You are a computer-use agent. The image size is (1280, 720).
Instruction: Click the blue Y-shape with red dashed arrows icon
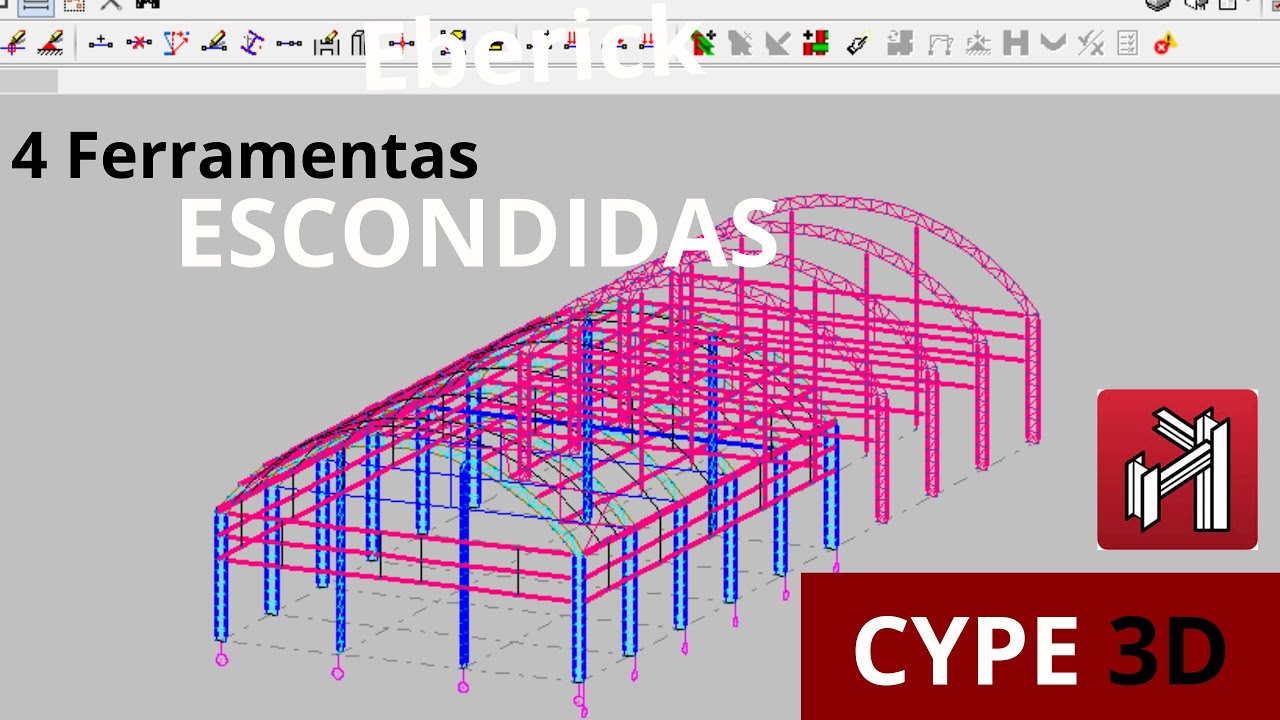[176, 43]
